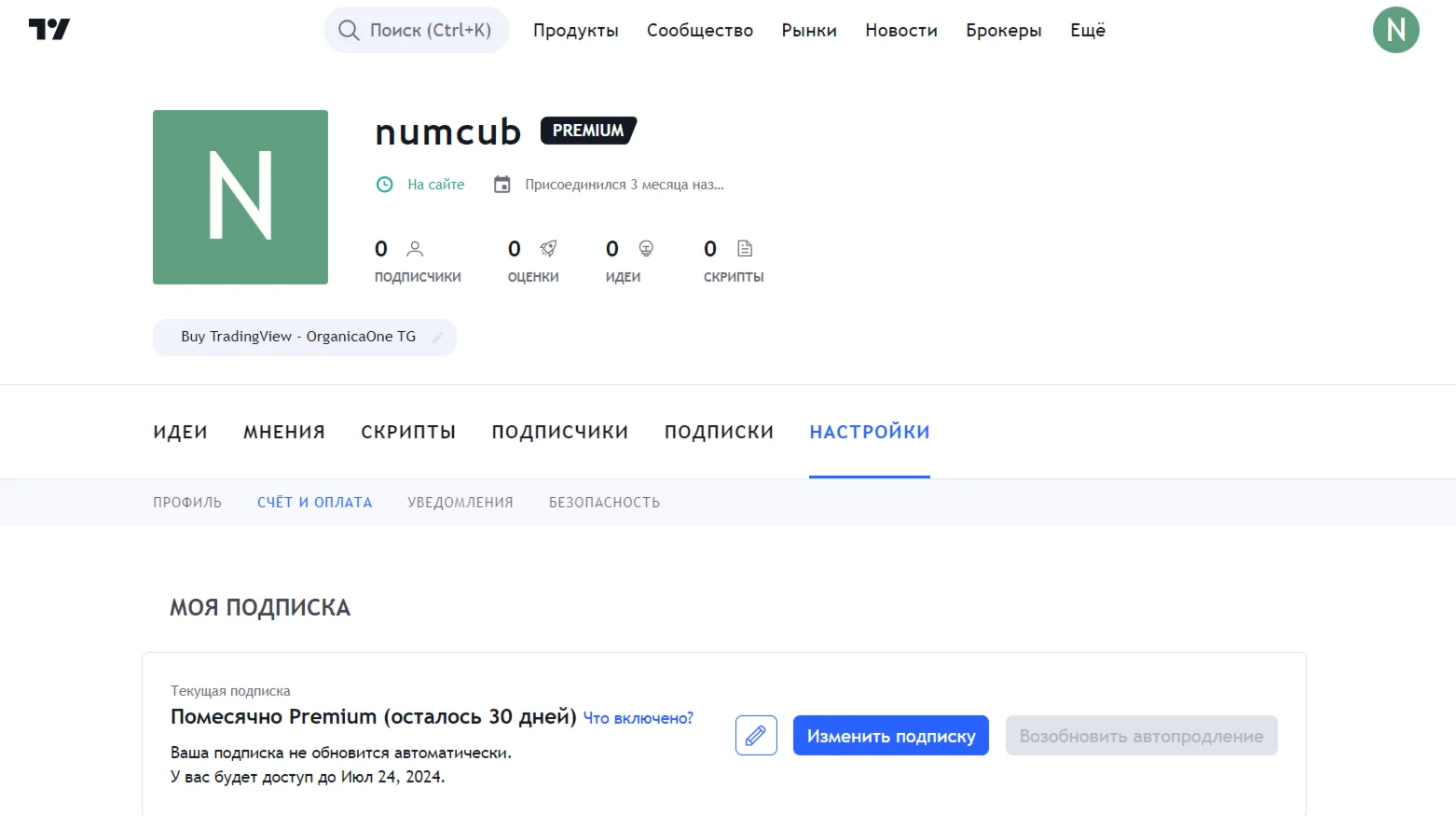Open the Продукты menu
This screenshot has width=1456, height=816.
click(x=576, y=31)
